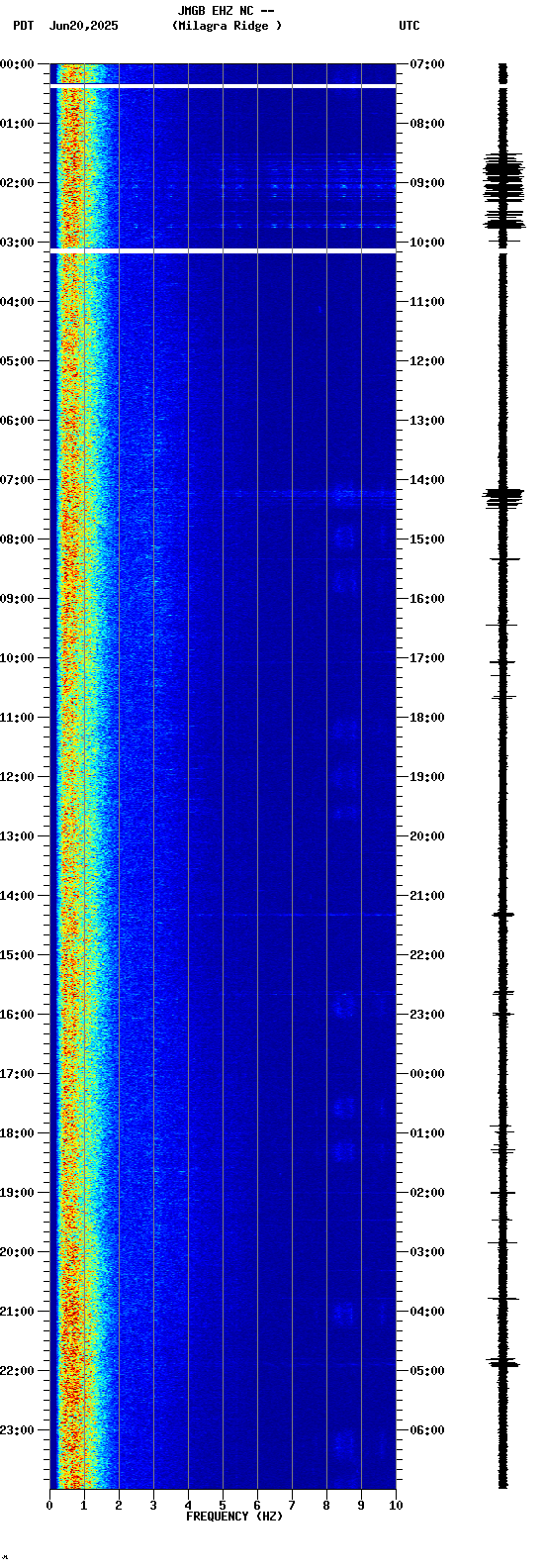Select the 18:00 PDT time label
This screenshot has width=546, height=1568.
17,1133
